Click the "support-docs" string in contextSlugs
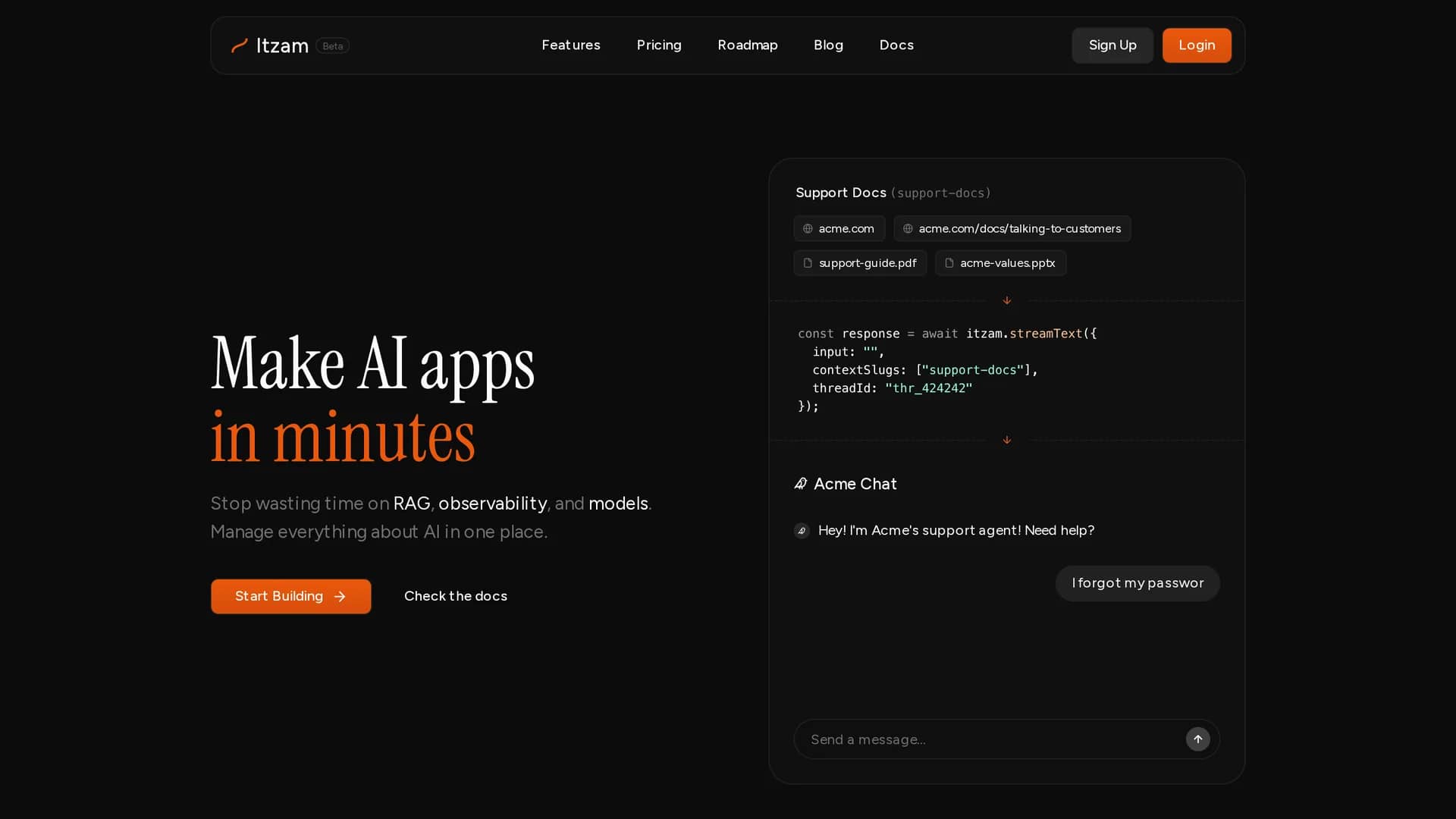The width and height of the screenshot is (1456, 819). (x=973, y=370)
